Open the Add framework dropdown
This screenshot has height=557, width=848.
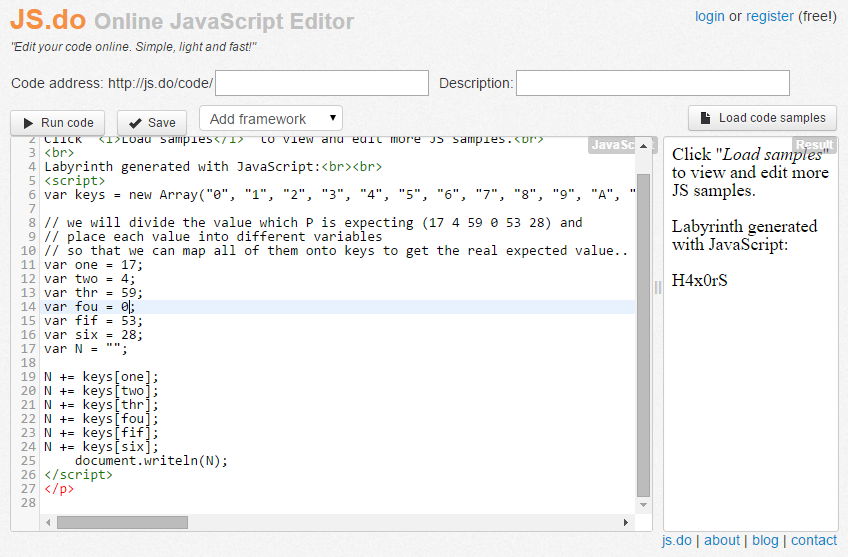pyautogui.click(x=271, y=118)
